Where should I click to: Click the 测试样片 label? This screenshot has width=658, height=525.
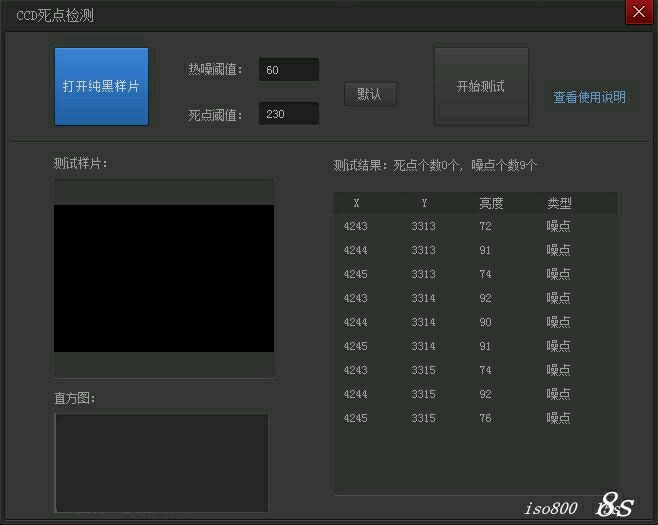coord(80,163)
